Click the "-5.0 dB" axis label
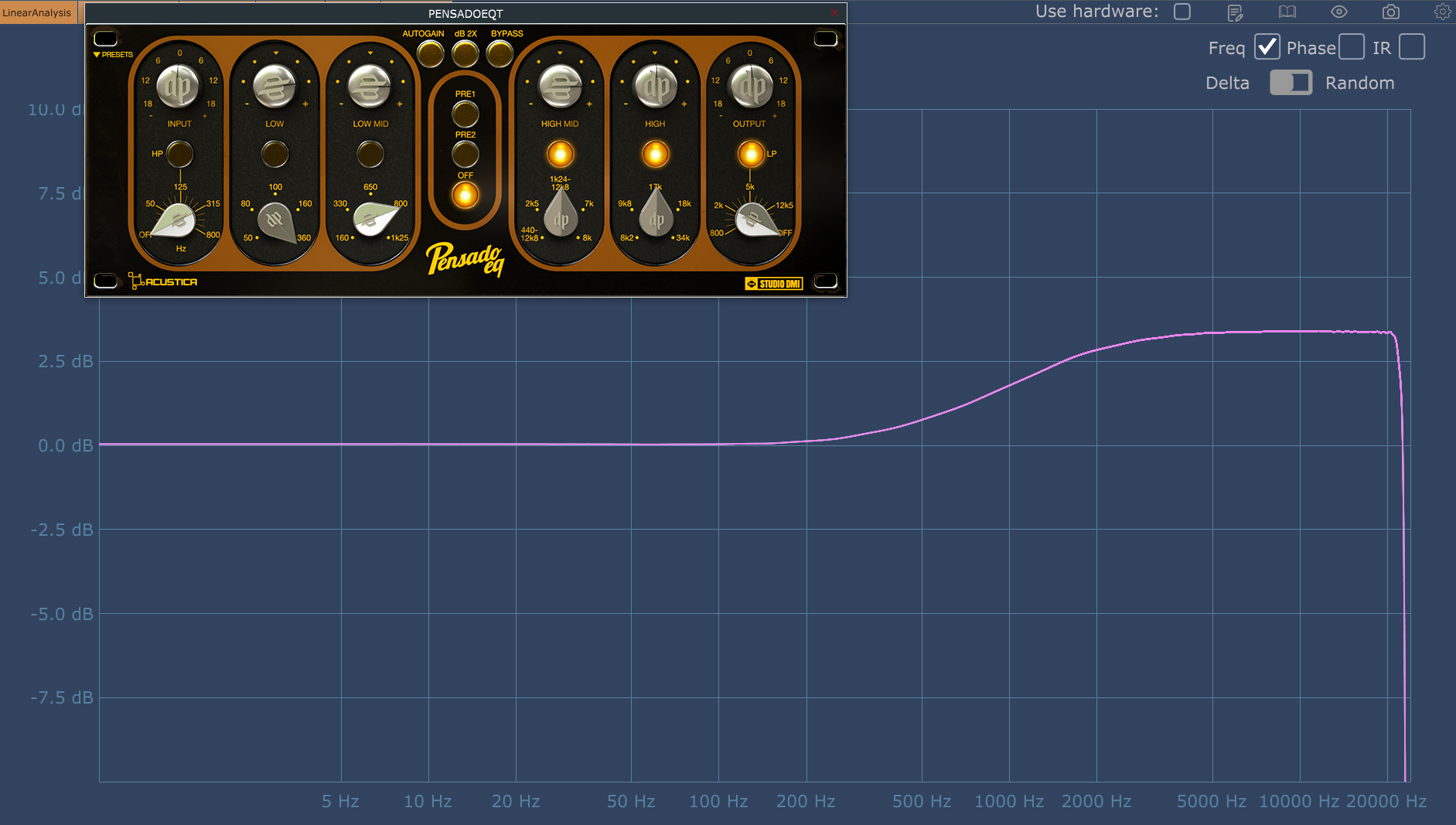The width and height of the screenshot is (1456, 825). (x=62, y=615)
